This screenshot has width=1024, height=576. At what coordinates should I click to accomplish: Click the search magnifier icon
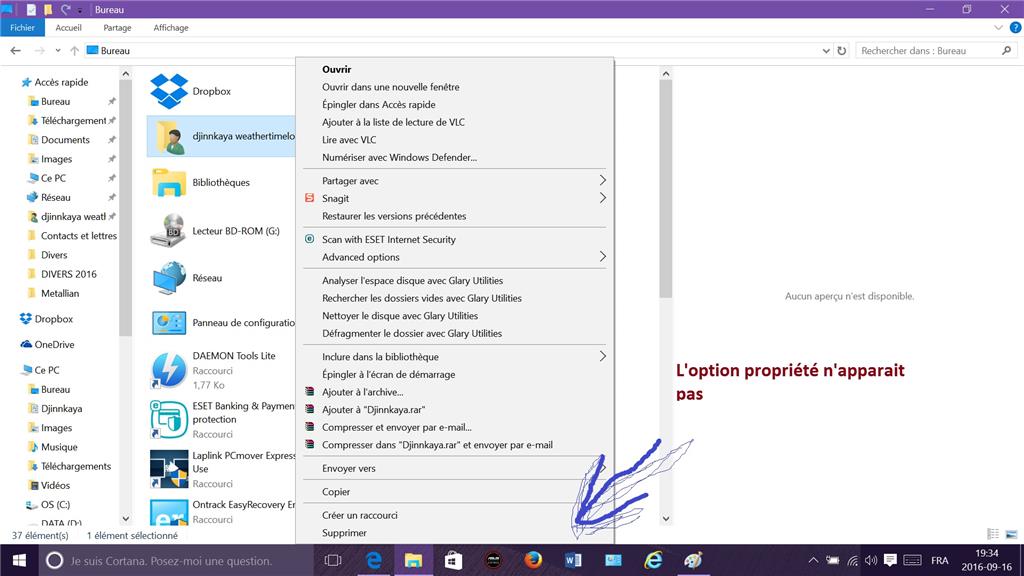(x=1006, y=50)
